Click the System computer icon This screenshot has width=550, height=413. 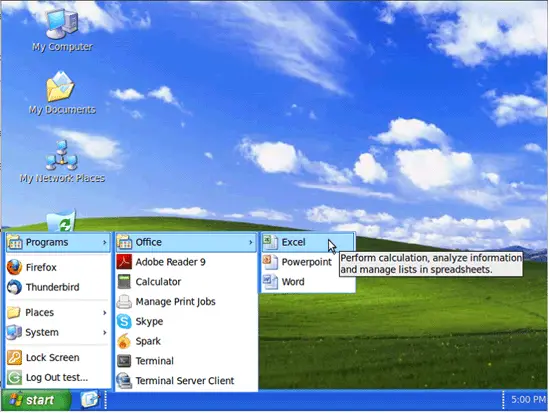(x=14, y=332)
